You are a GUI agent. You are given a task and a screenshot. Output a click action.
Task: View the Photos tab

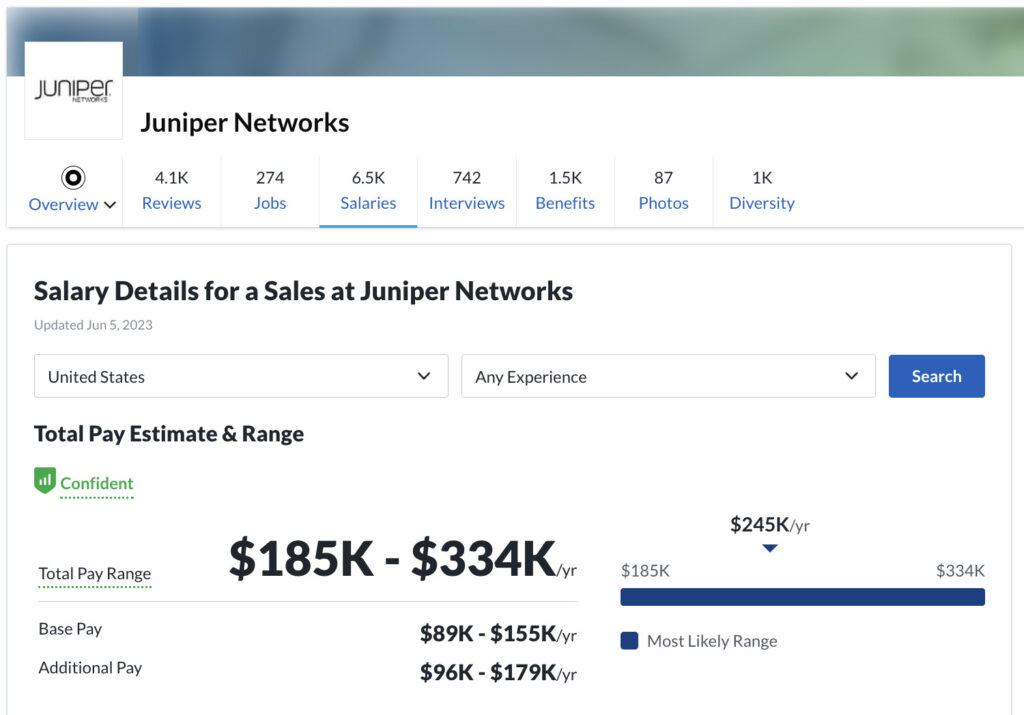pos(664,191)
